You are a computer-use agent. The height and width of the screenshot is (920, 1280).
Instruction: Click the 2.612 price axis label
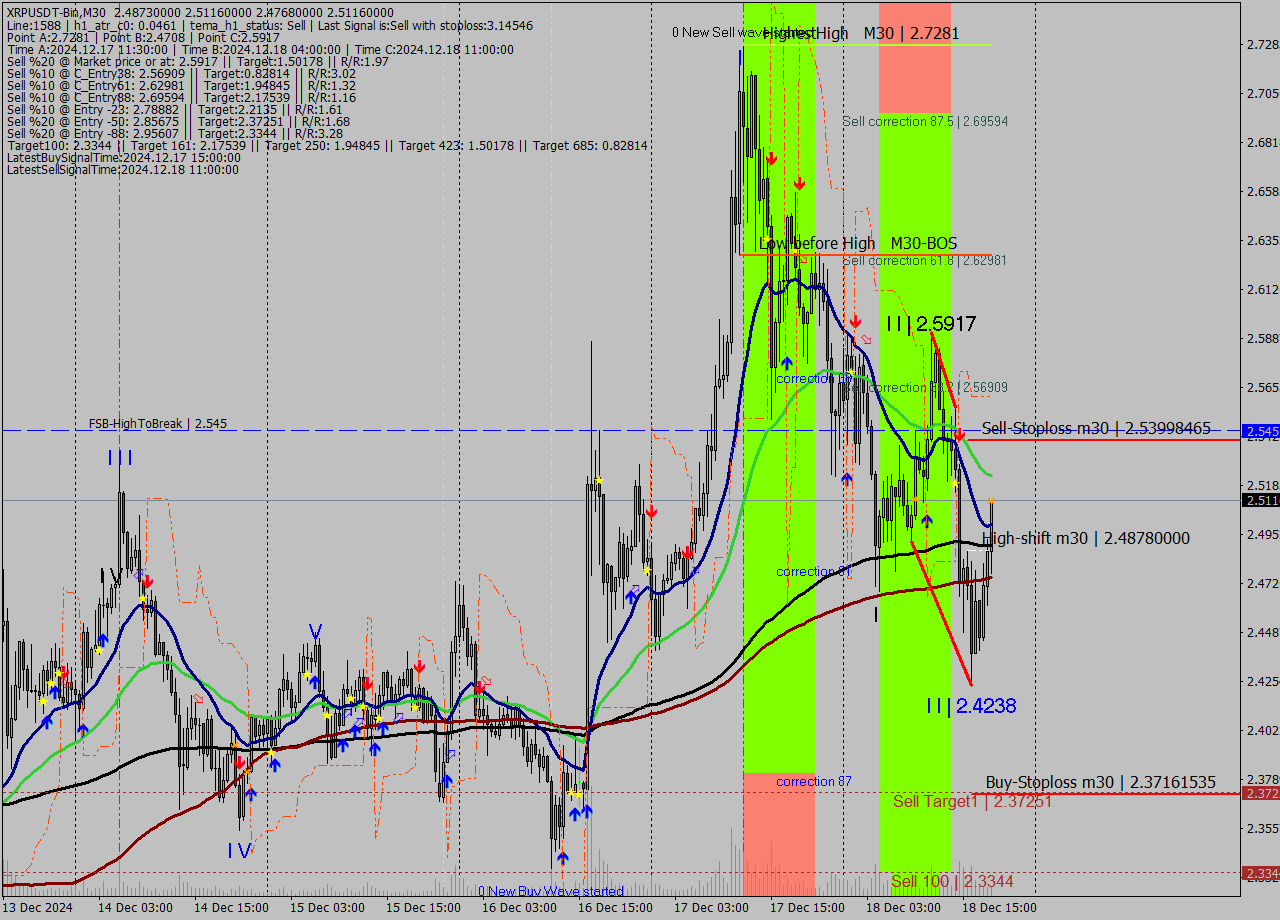(1262, 289)
